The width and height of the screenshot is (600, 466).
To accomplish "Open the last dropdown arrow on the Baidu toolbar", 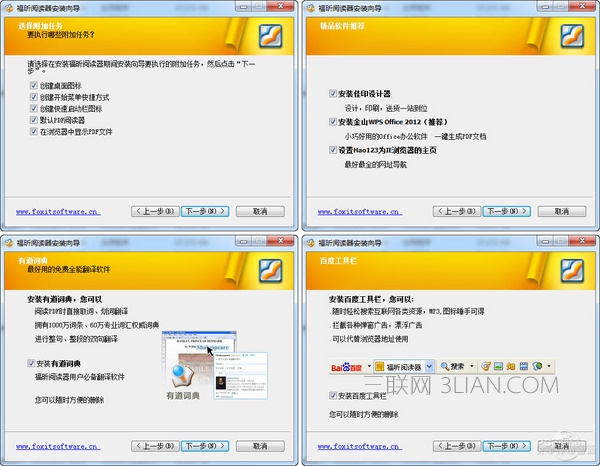I will [x=549, y=367].
